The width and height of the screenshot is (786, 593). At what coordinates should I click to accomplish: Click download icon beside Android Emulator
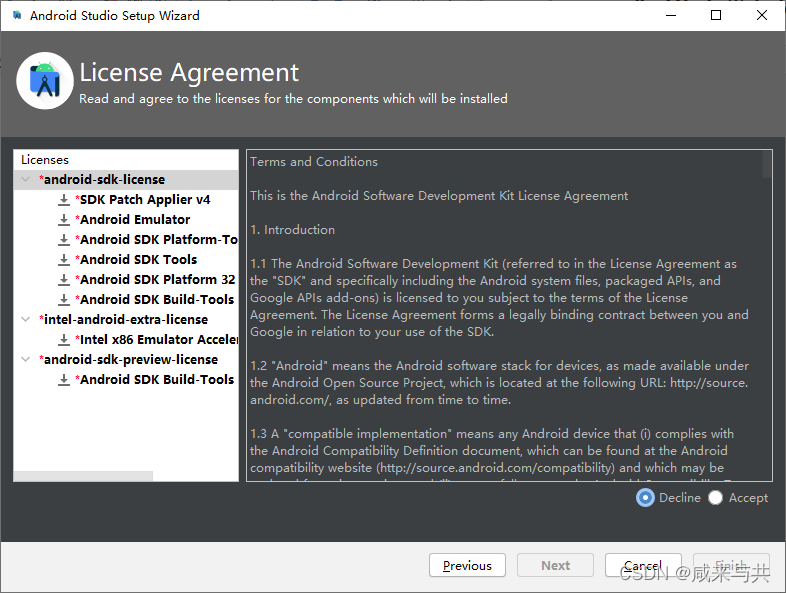pos(64,220)
